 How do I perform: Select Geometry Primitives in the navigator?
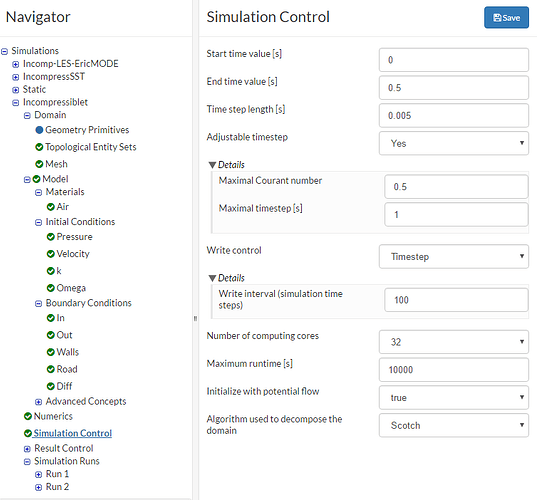point(87,130)
